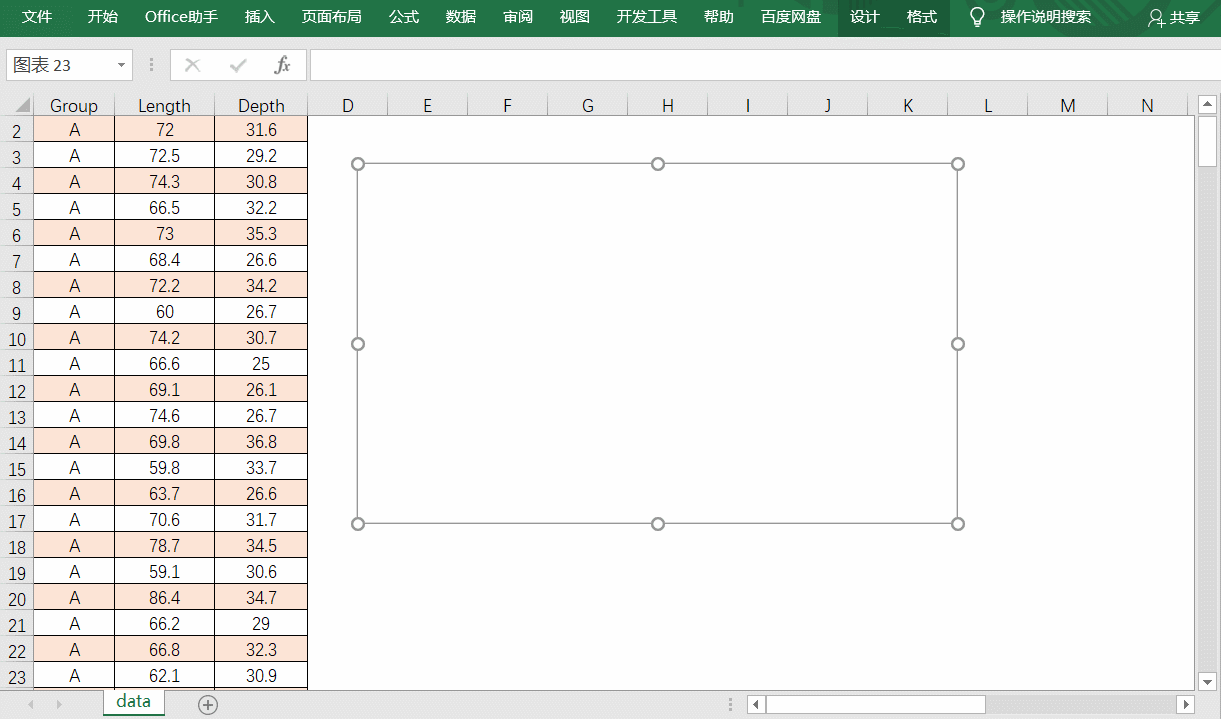Switch to the 开始 ribbon tab
1221x719 pixels.
(x=102, y=17)
